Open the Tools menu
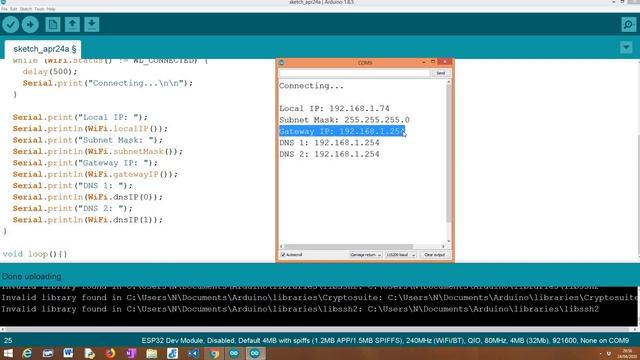Image resolution: width=640 pixels, height=360 pixels. tap(39, 9)
